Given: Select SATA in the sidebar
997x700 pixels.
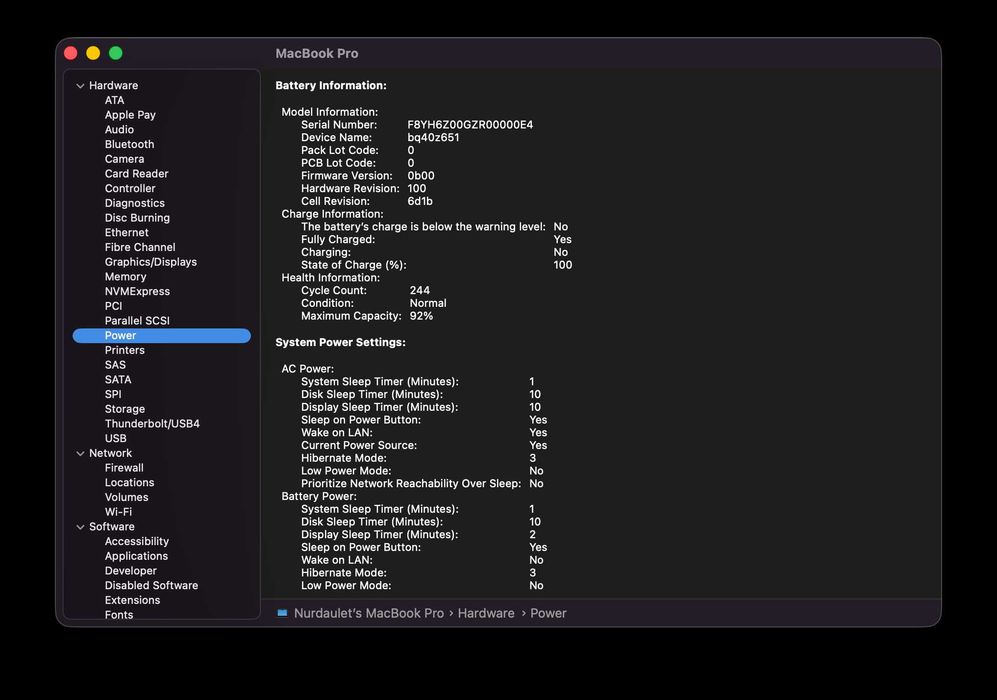Looking at the screenshot, I should (118, 380).
